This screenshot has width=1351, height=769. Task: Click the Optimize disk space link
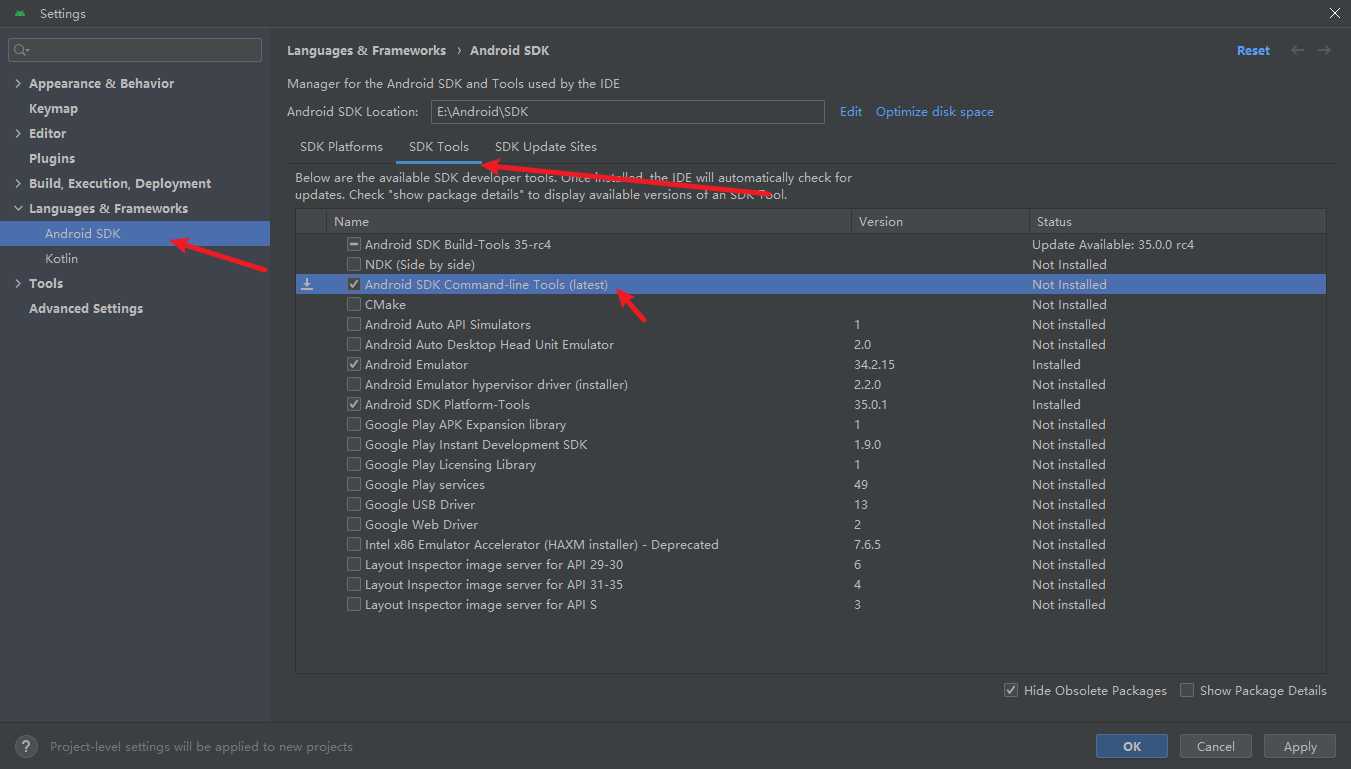[x=934, y=112]
